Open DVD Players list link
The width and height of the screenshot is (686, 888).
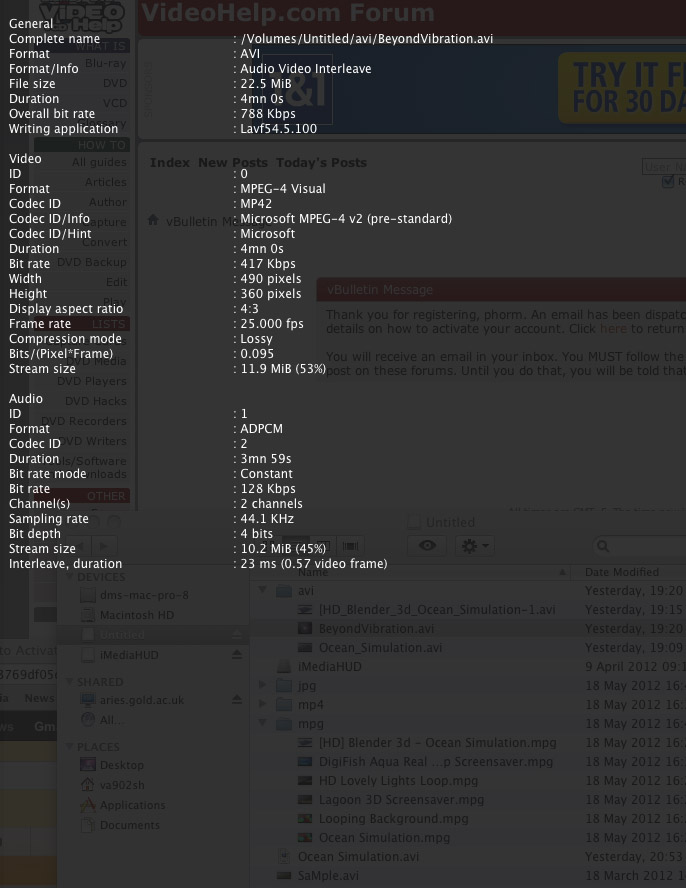[92, 381]
